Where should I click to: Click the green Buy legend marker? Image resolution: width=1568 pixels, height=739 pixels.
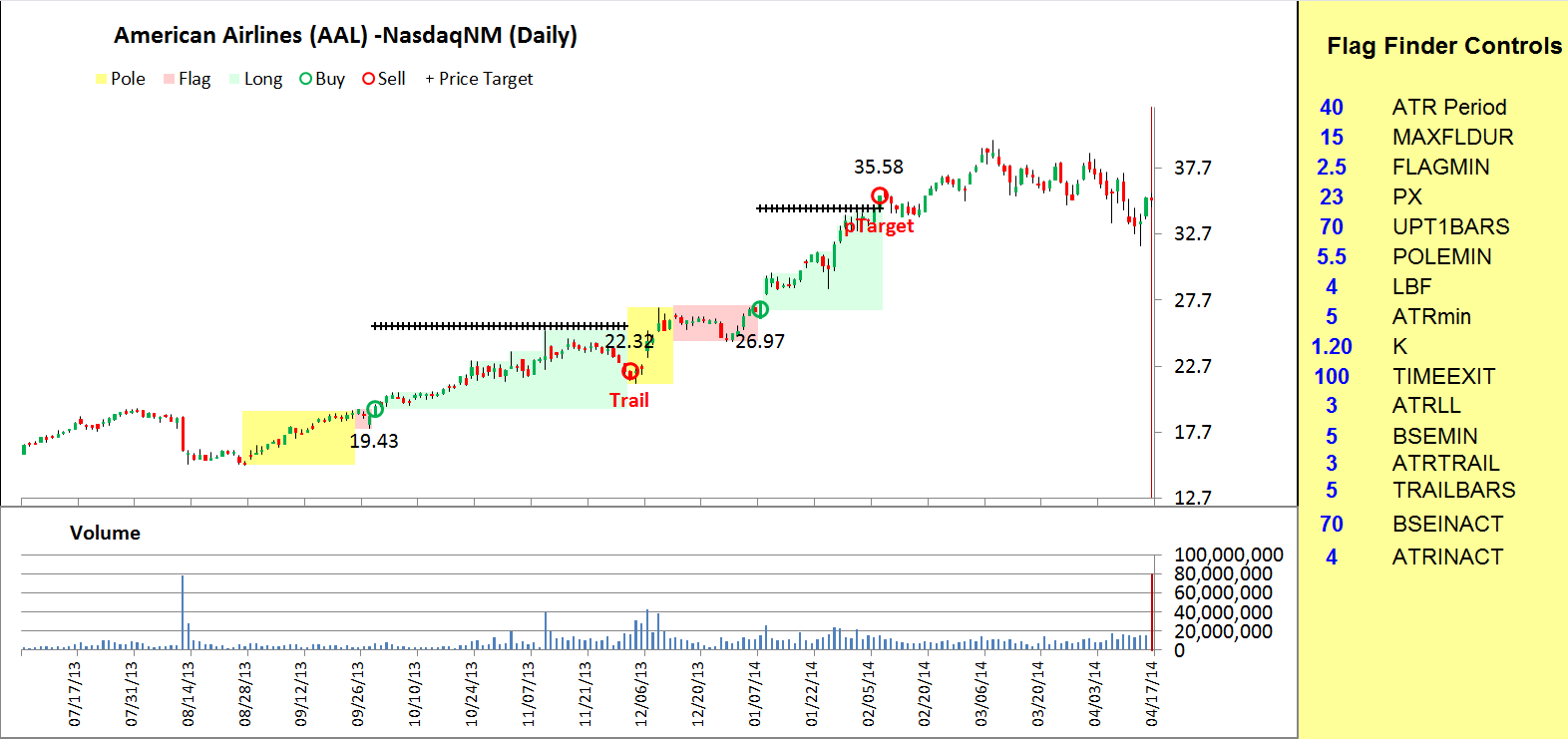[306, 79]
